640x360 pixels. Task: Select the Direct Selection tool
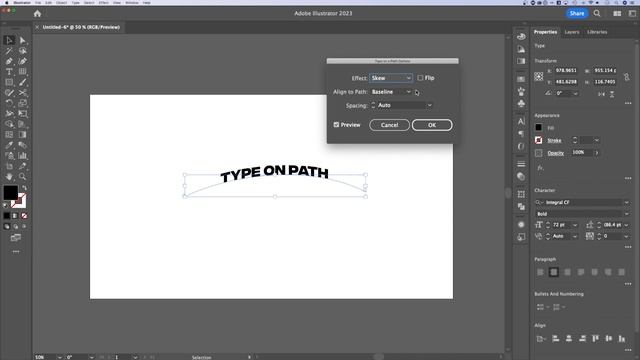click(x=22, y=40)
